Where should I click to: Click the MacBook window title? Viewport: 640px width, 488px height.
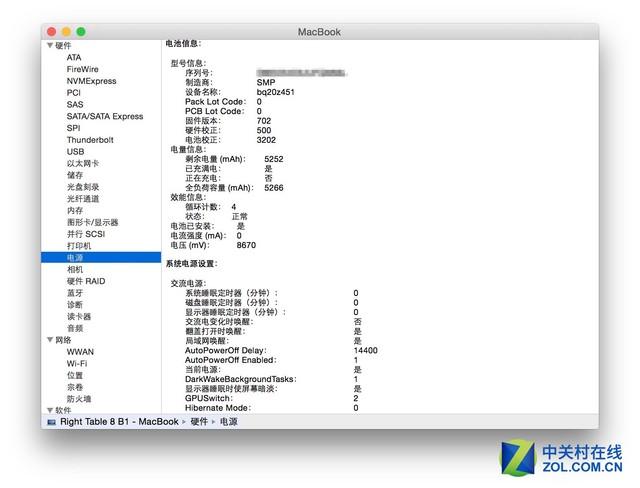tap(319, 32)
